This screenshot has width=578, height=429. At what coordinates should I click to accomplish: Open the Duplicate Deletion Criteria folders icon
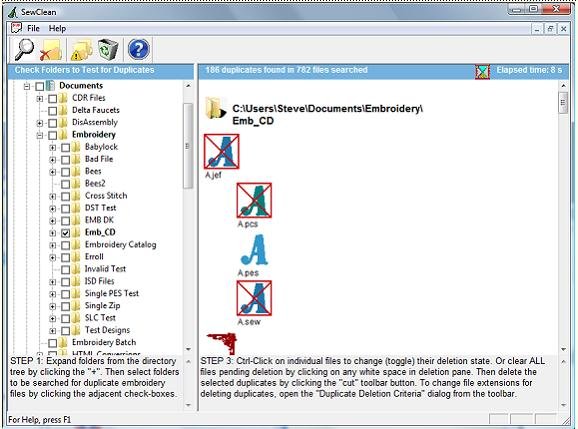(x=81, y=50)
